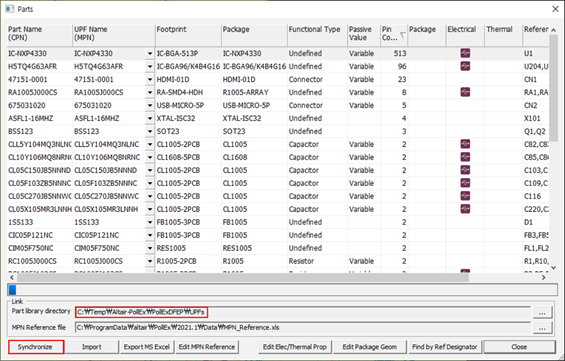Open UPF dropdown for RC1005J000CS row
Image resolution: width=565 pixels, height=361 pixels.
click(x=150, y=261)
